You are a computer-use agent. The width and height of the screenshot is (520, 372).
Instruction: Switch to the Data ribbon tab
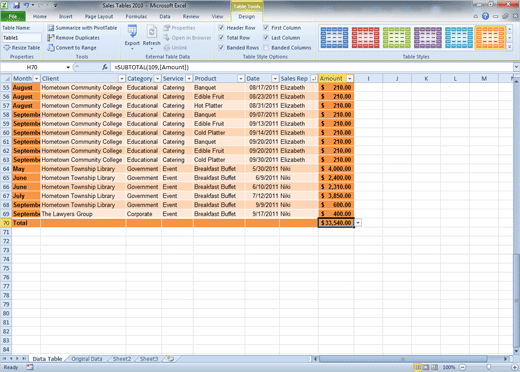165,16
